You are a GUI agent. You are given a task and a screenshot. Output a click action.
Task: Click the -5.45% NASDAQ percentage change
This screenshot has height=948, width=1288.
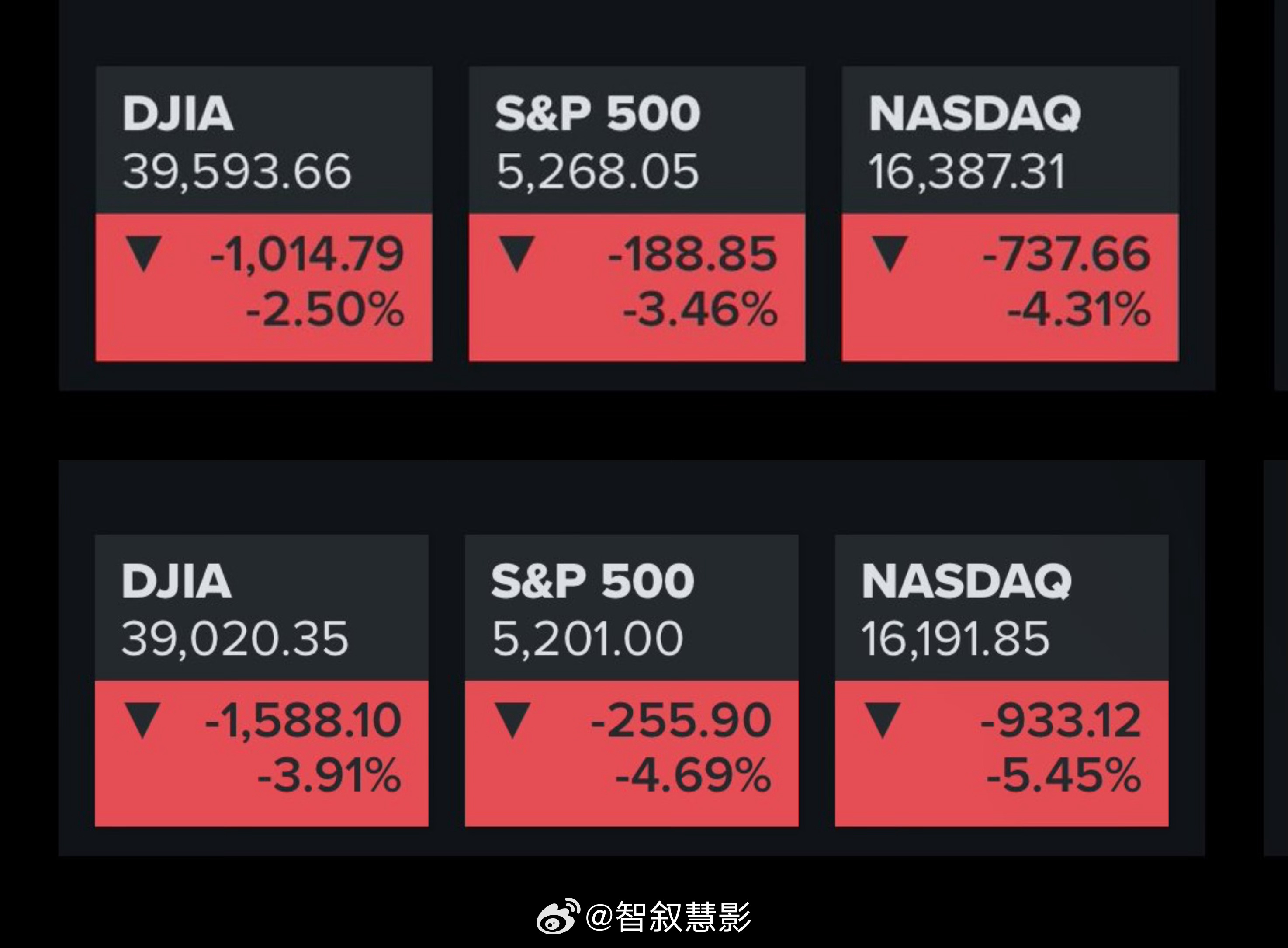click(1064, 776)
